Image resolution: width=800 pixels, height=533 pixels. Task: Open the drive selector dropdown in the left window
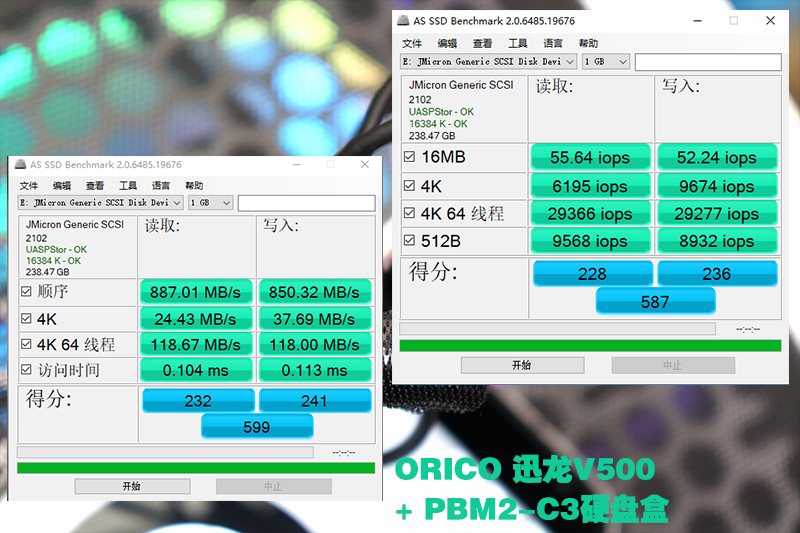pos(101,203)
